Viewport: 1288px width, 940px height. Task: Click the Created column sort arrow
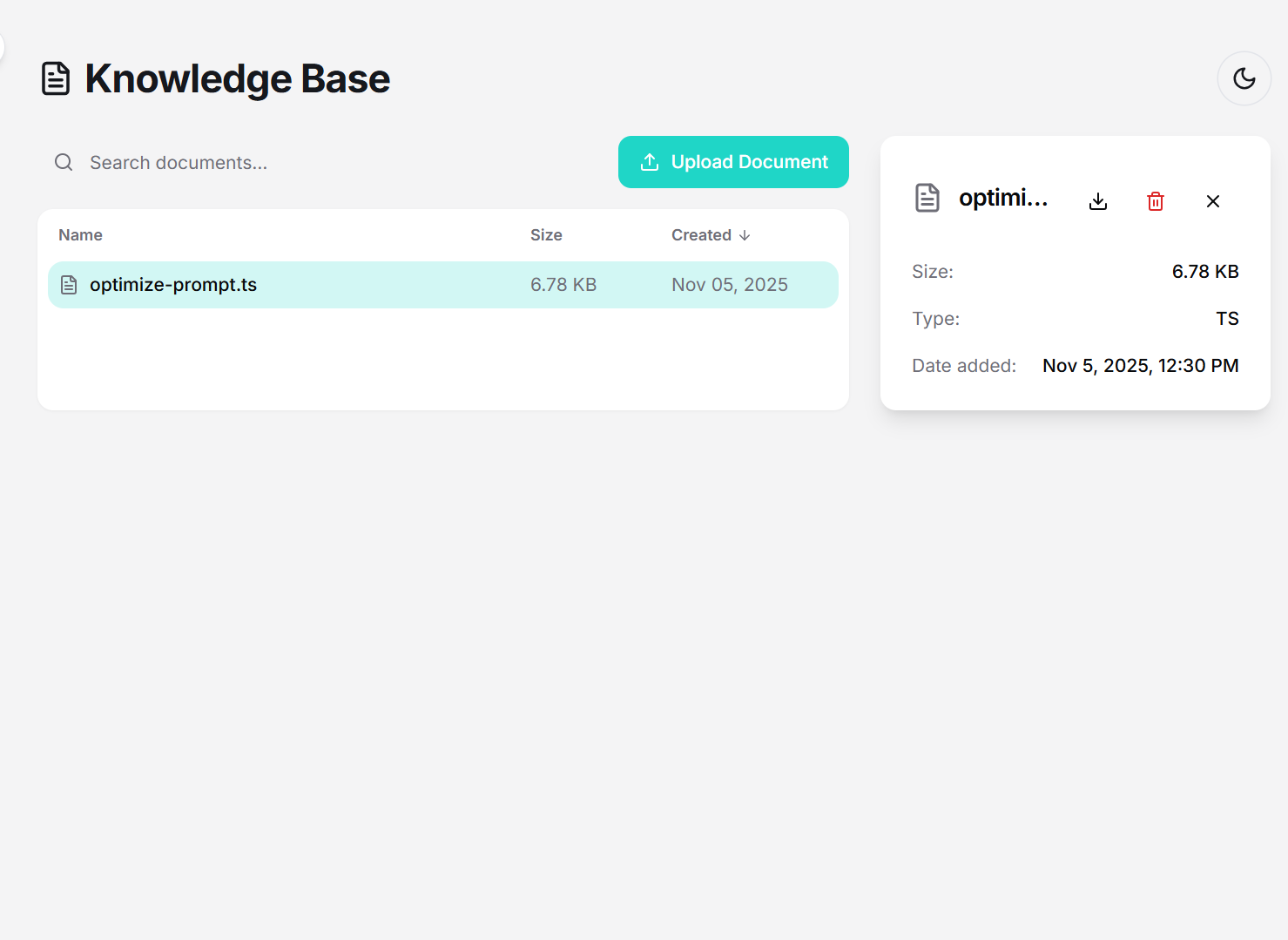click(745, 235)
